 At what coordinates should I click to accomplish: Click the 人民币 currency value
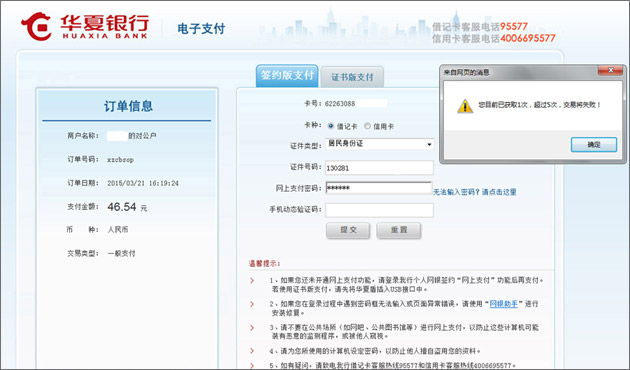point(118,230)
